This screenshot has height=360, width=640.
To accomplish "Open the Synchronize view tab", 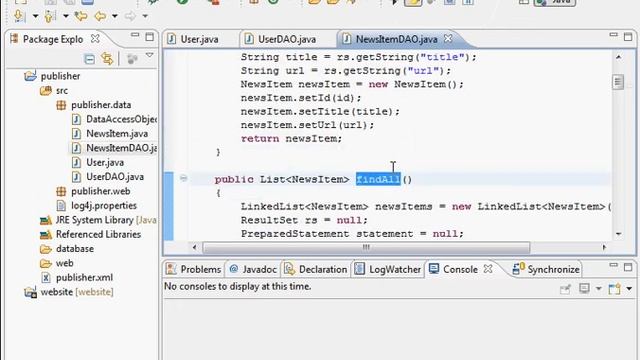I will point(546,269).
